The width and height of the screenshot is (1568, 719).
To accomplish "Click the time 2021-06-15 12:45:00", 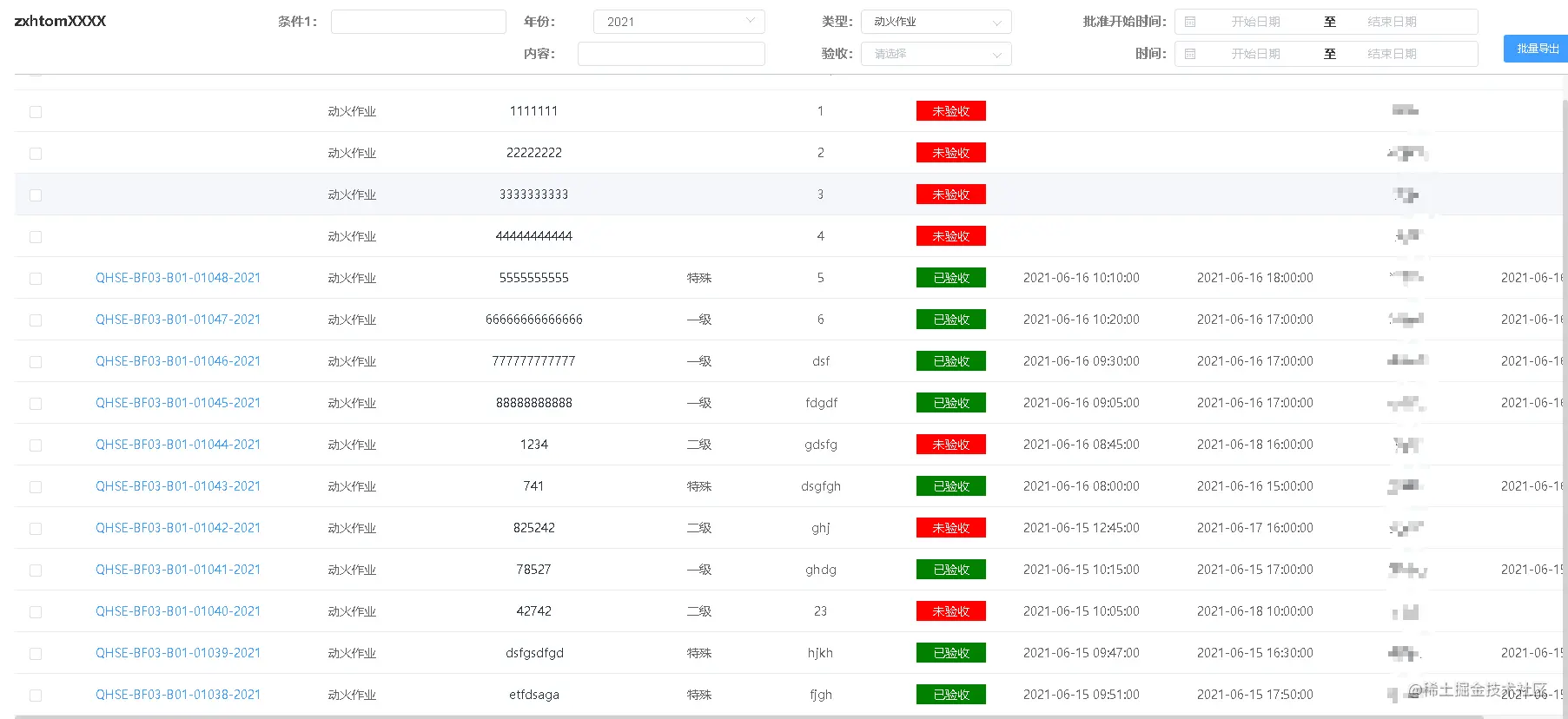I will [x=1082, y=528].
